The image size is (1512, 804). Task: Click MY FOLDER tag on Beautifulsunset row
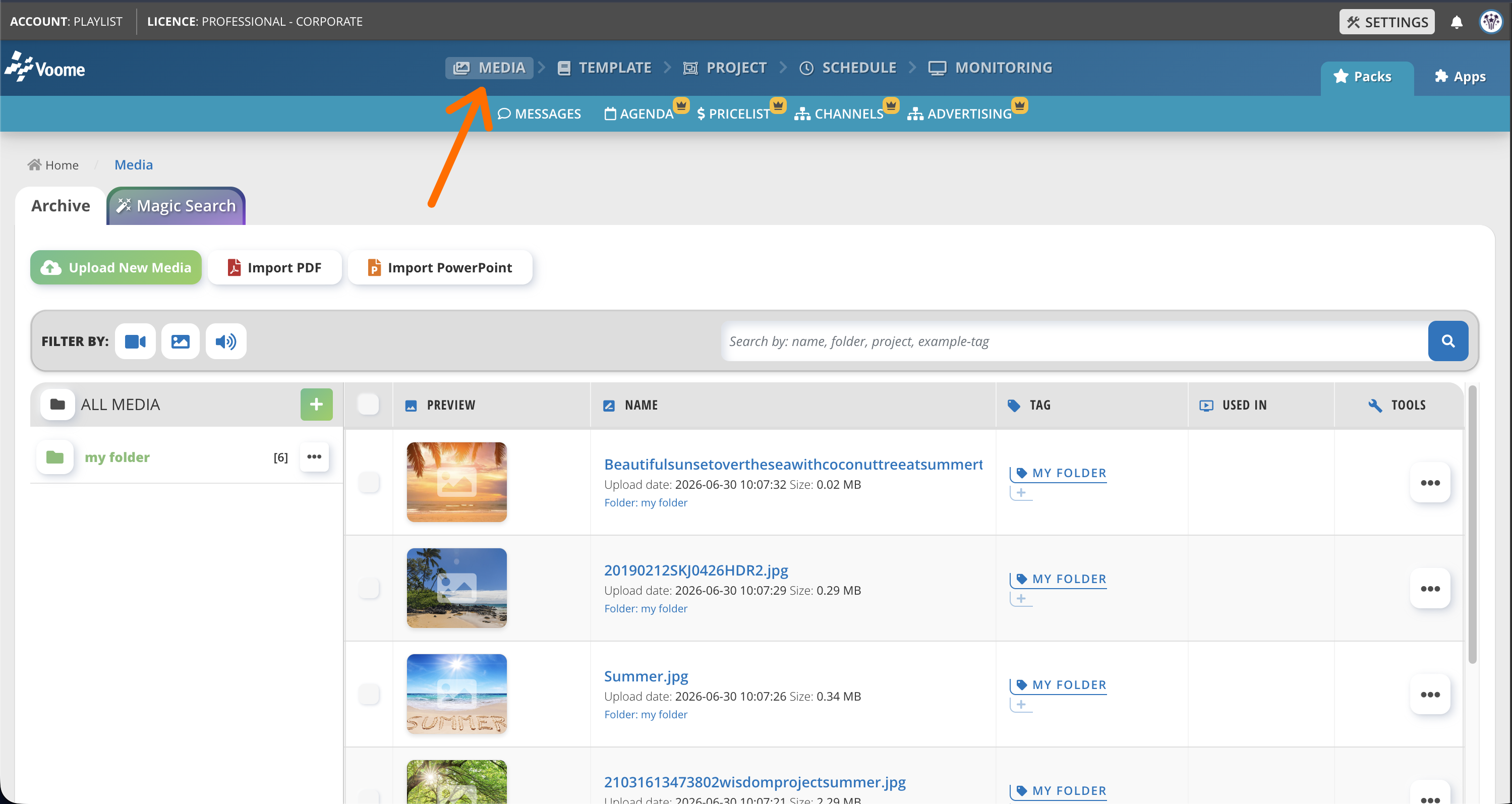point(1058,473)
